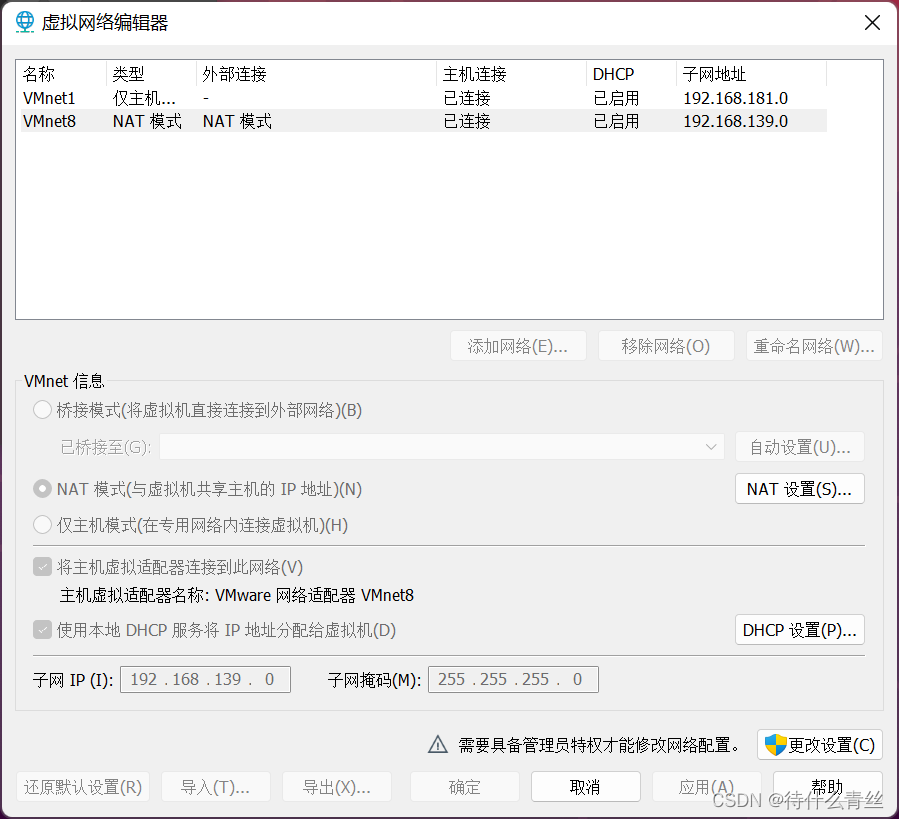Click 仅主机... type cell of VMnet1
This screenshot has width=899, height=819.
144,98
